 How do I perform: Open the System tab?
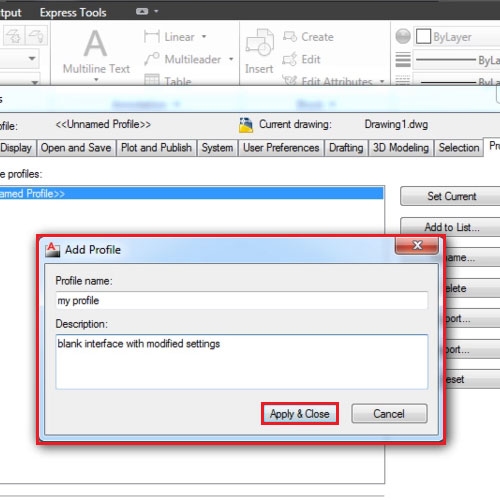[x=217, y=148]
